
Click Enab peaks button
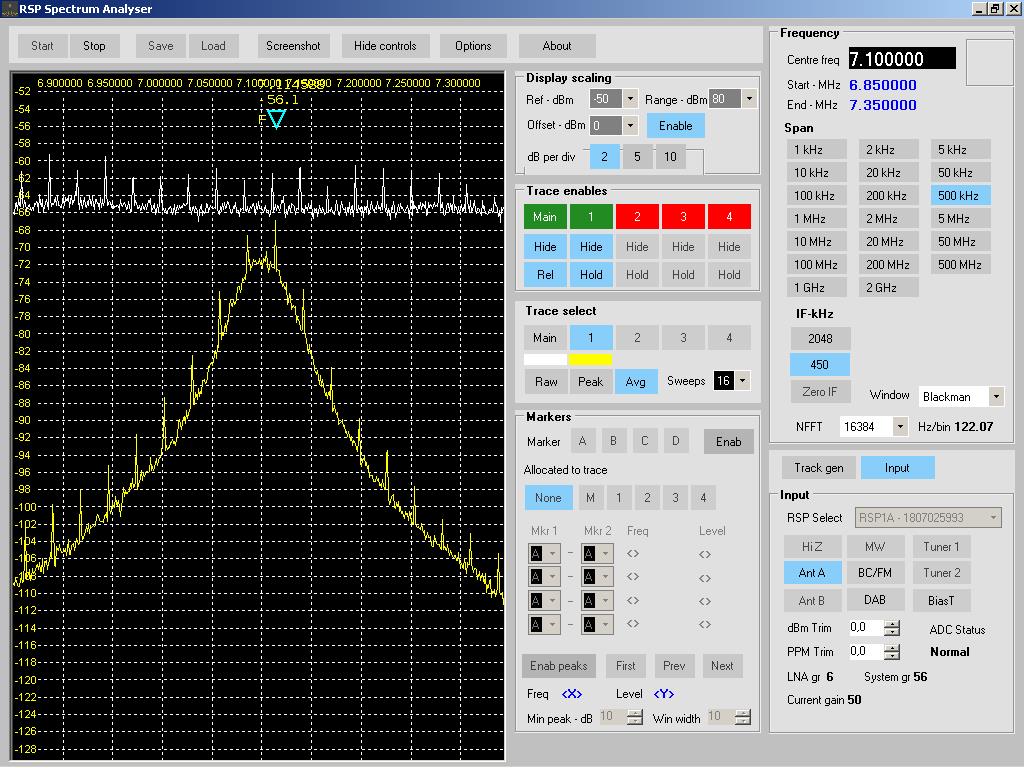coord(558,666)
